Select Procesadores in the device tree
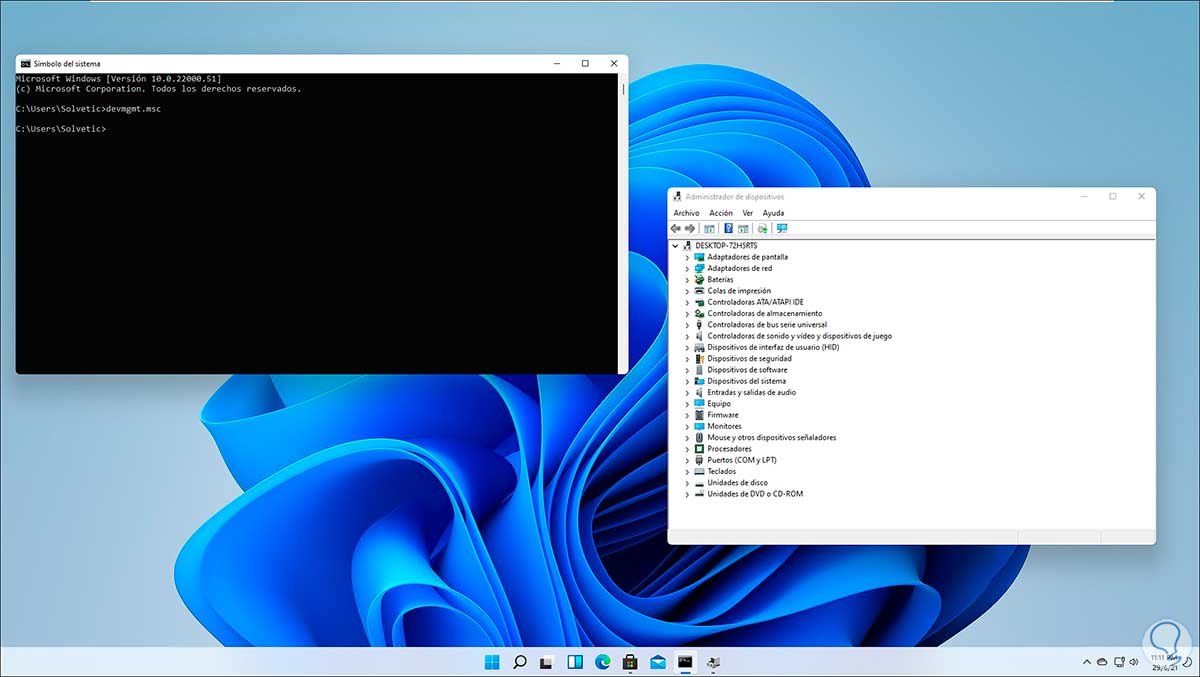Viewport: 1200px width, 677px height. (729, 449)
